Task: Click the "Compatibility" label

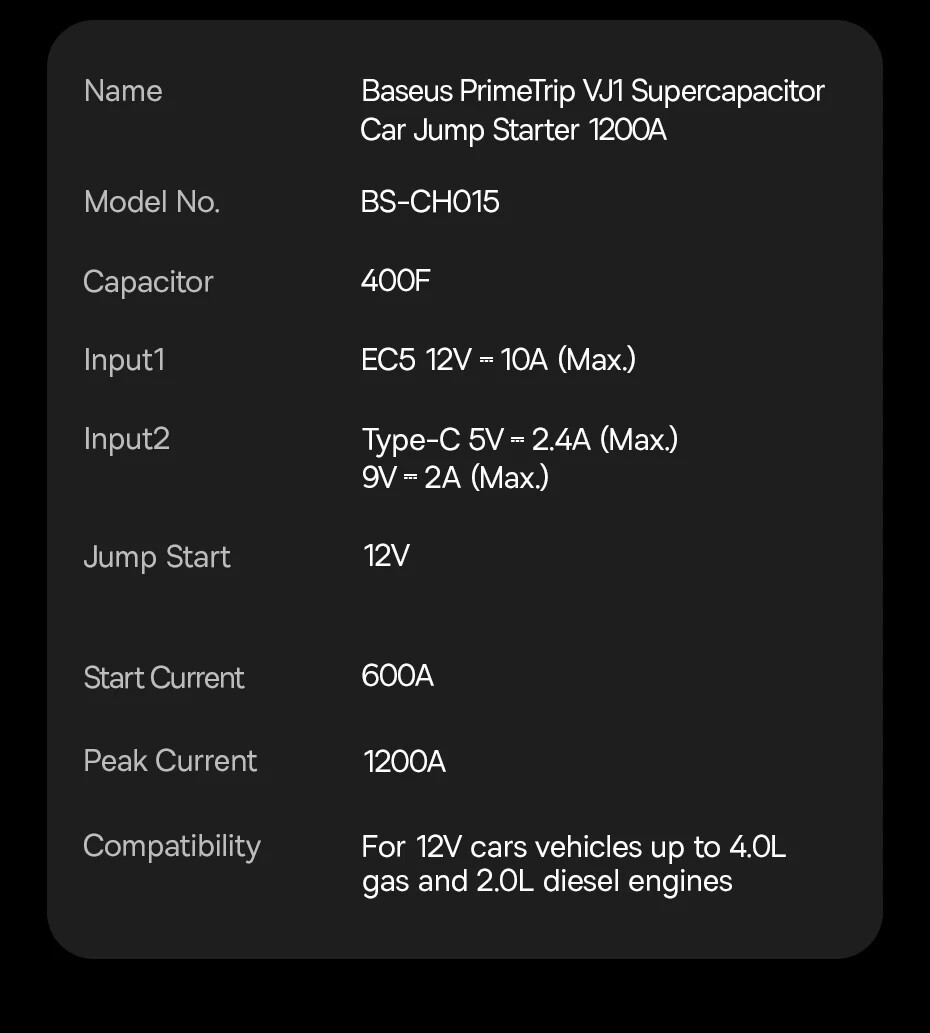Action: (172, 846)
